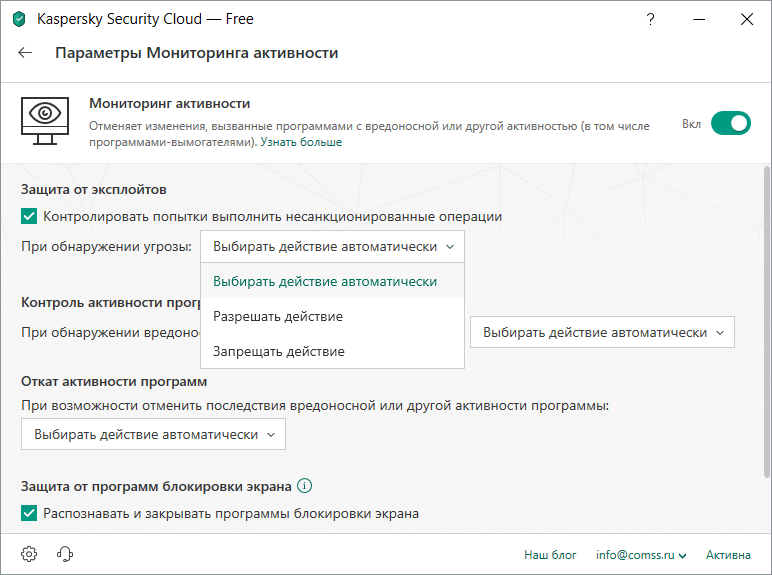Minimize the Kaspersky window

(x=699, y=19)
